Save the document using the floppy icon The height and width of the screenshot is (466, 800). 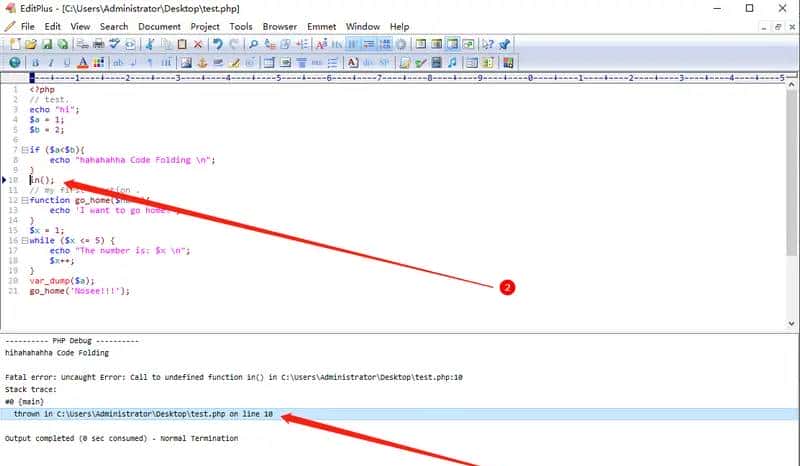[47, 44]
